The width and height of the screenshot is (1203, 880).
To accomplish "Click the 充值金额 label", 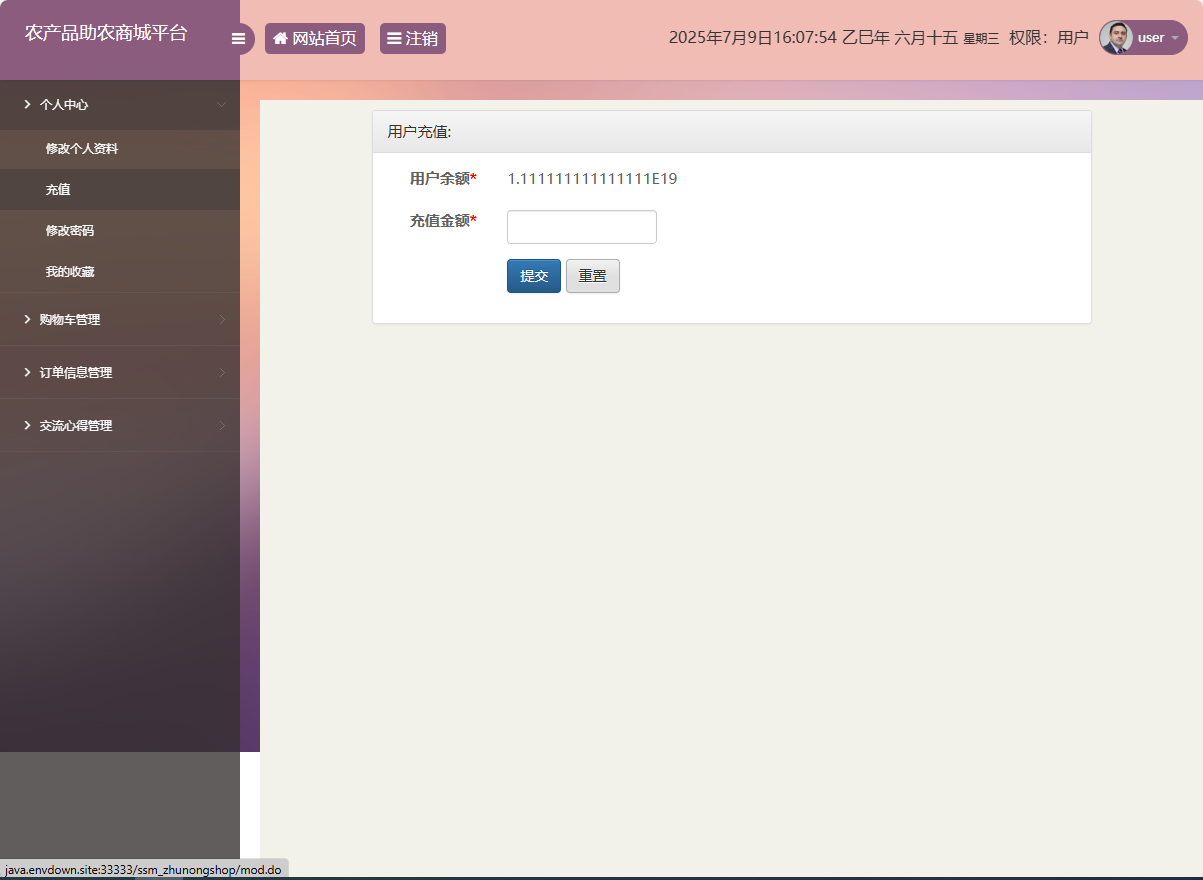I will 443,221.
